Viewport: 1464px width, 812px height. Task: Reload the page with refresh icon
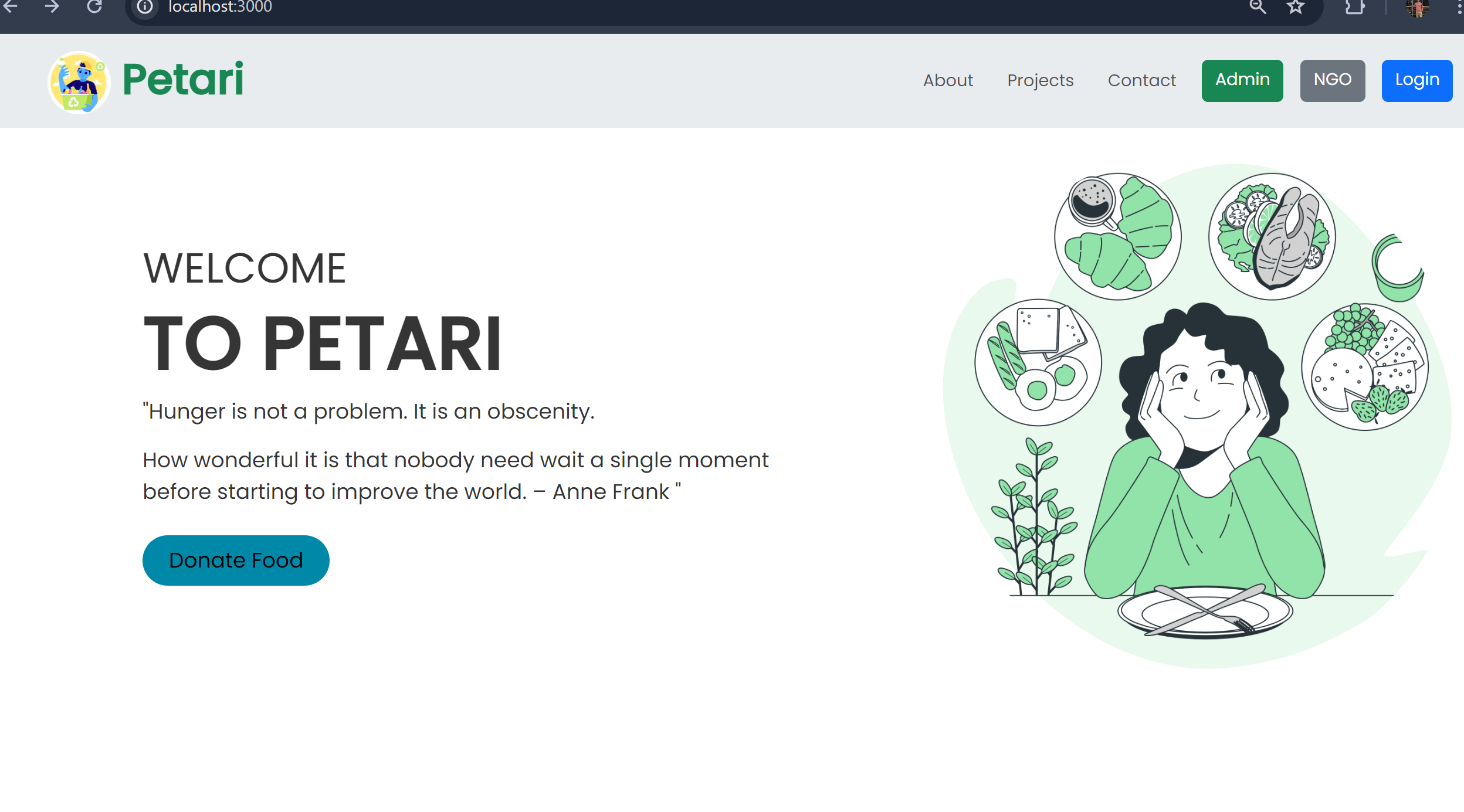point(94,6)
